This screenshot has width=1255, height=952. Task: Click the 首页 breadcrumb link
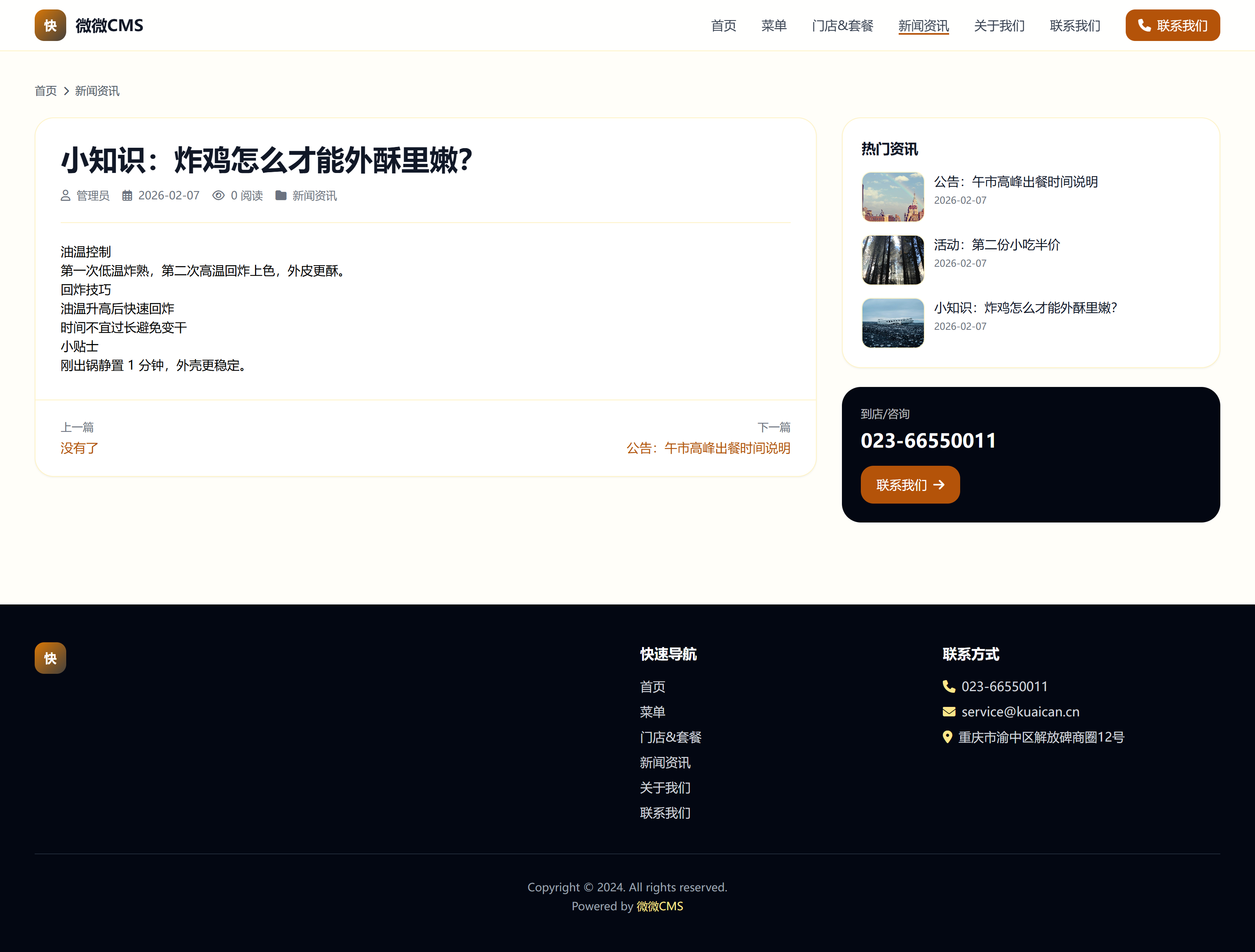coord(45,91)
